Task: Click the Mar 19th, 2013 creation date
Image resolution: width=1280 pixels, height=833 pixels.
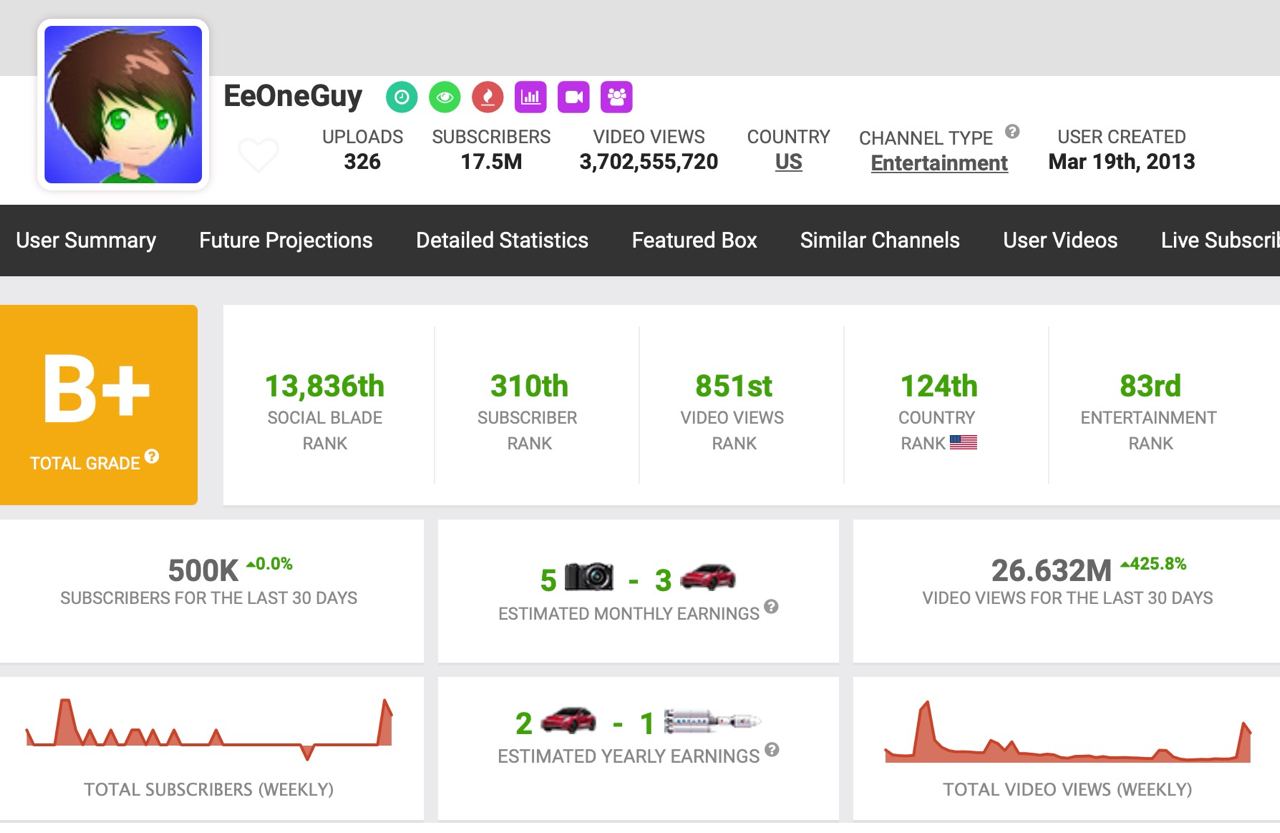Action: point(1122,162)
